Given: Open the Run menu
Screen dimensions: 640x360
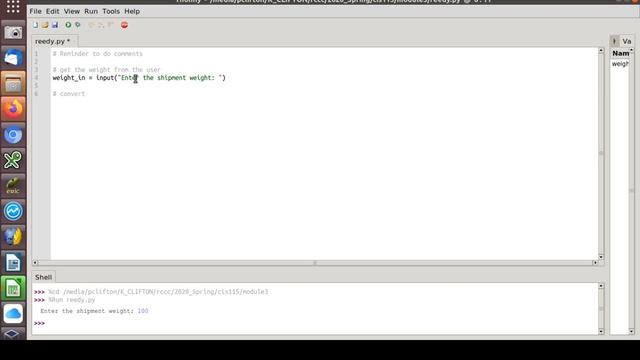Looking at the screenshot, I should click(x=91, y=11).
